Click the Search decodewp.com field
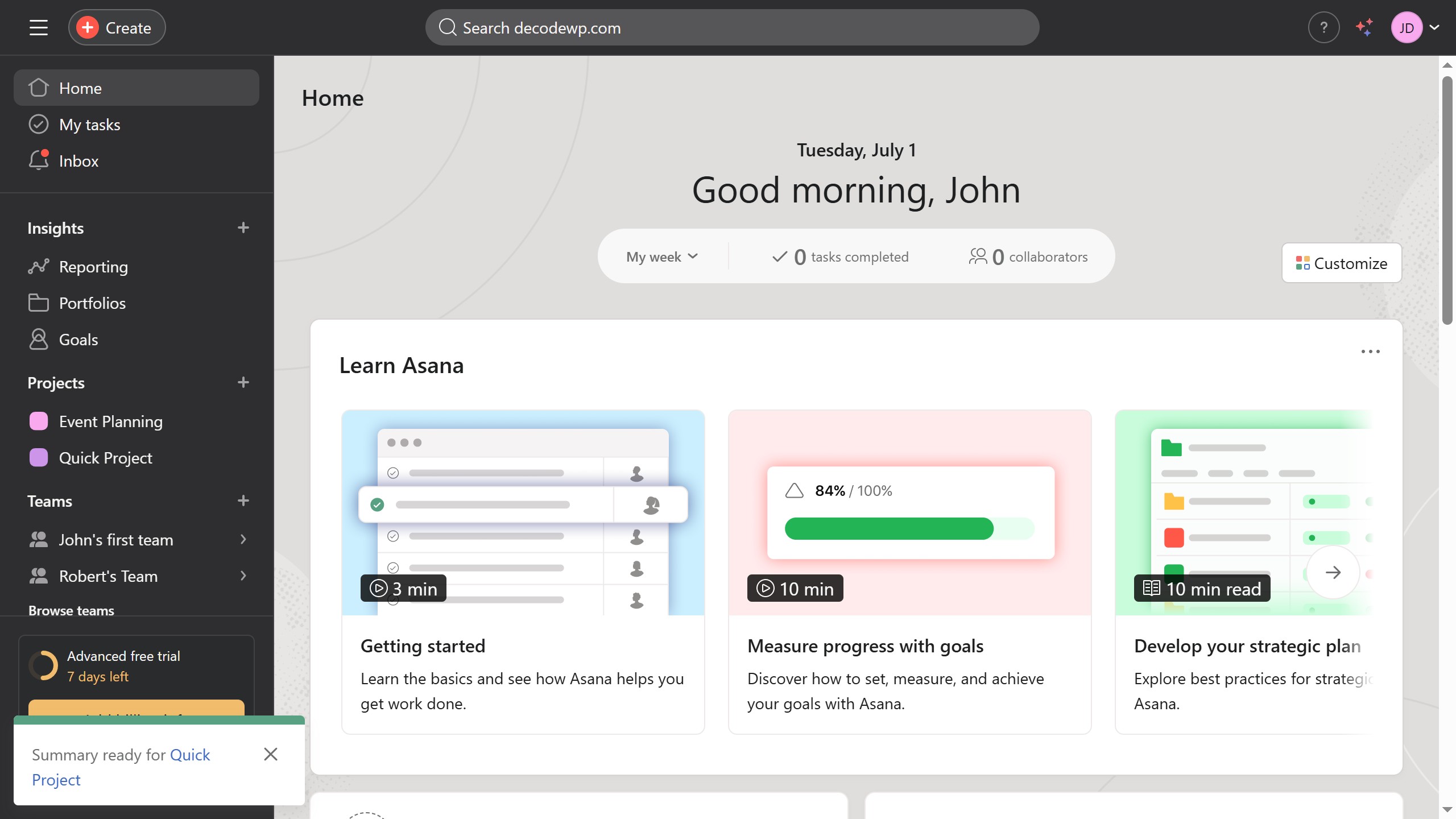Screen dimensions: 1456x819 click(731, 27)
